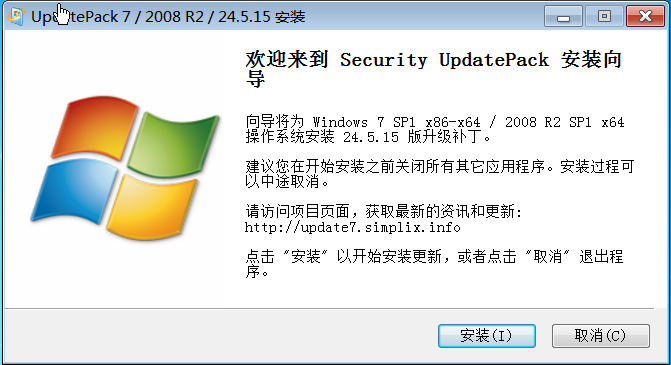The width and height of the screenshot is (671, 365).
Task: Click the heading 欢迎来到 Security UpdatePack 安装向导
Action: click(x=433, y=68)
